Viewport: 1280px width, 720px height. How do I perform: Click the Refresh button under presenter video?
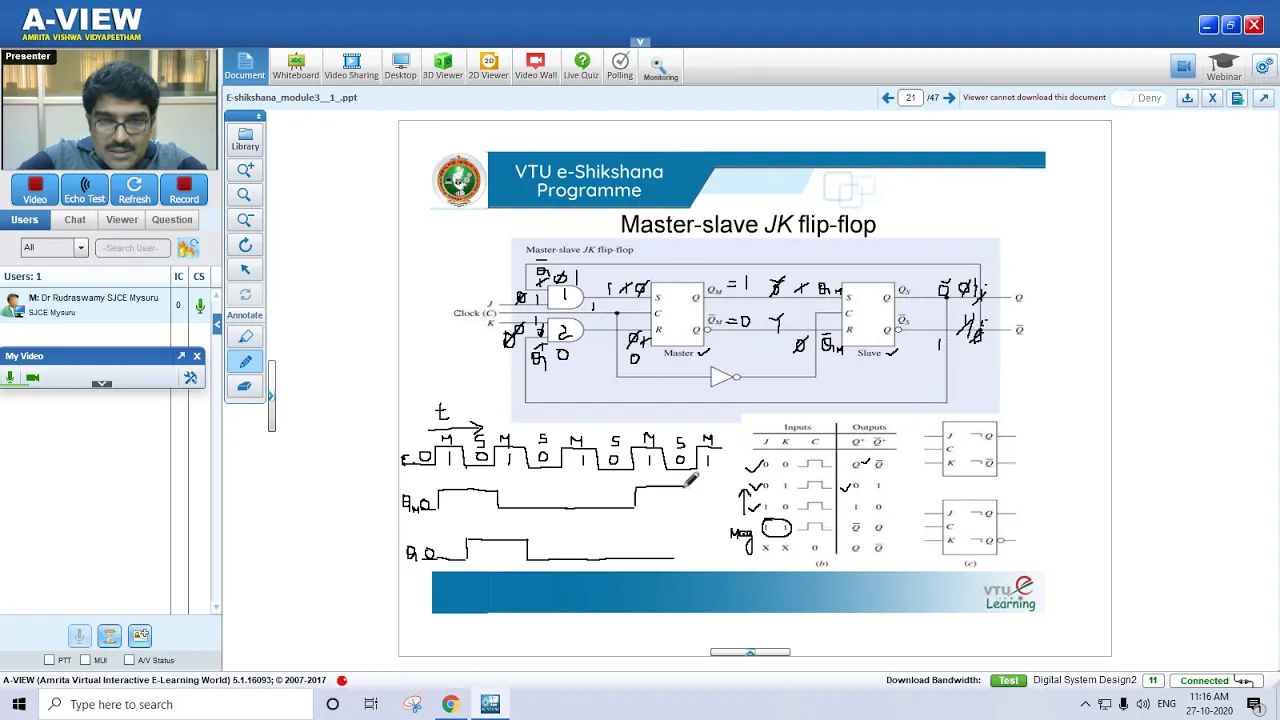[134, 190]
